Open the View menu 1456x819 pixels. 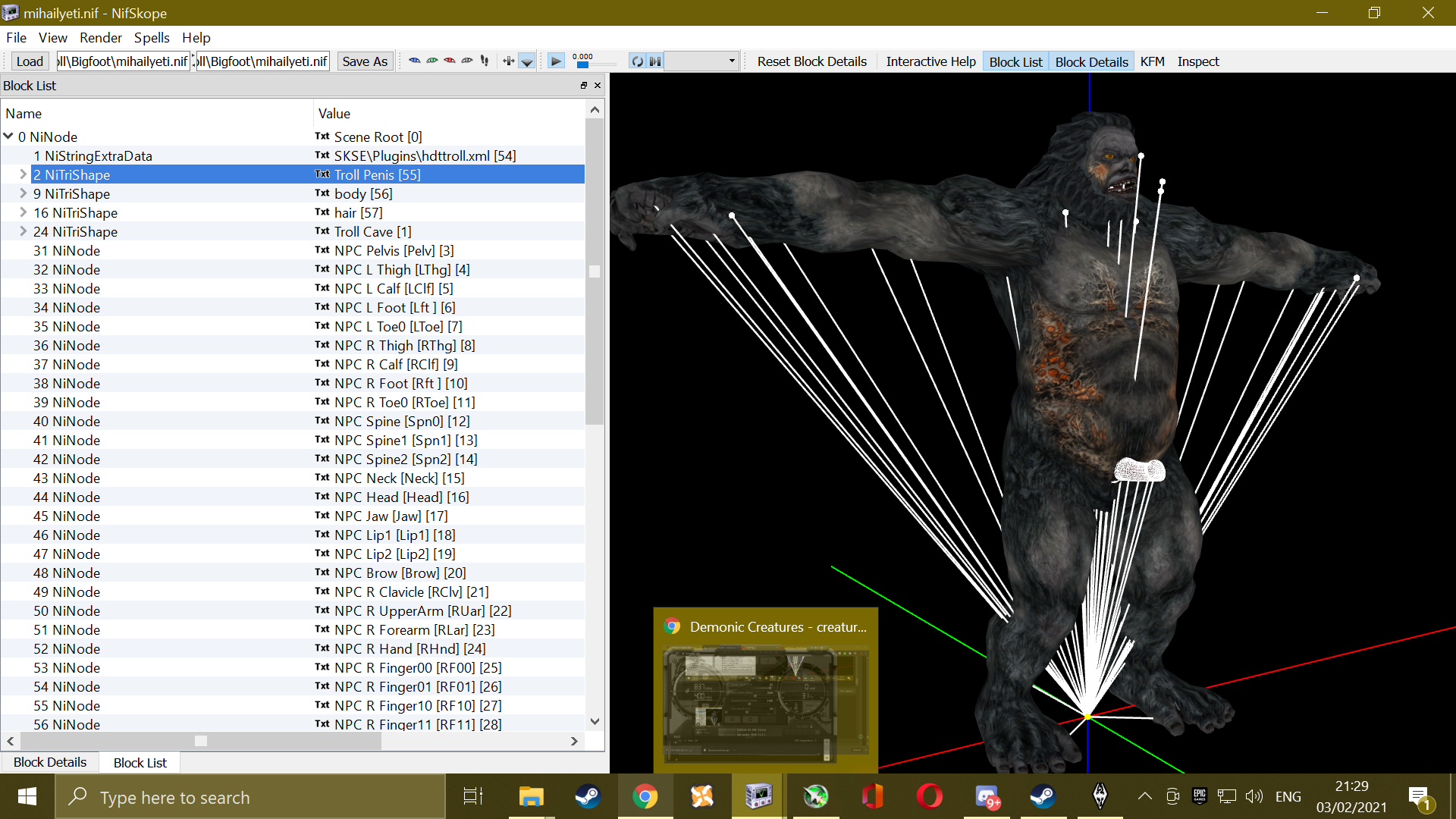click(53, 37)
